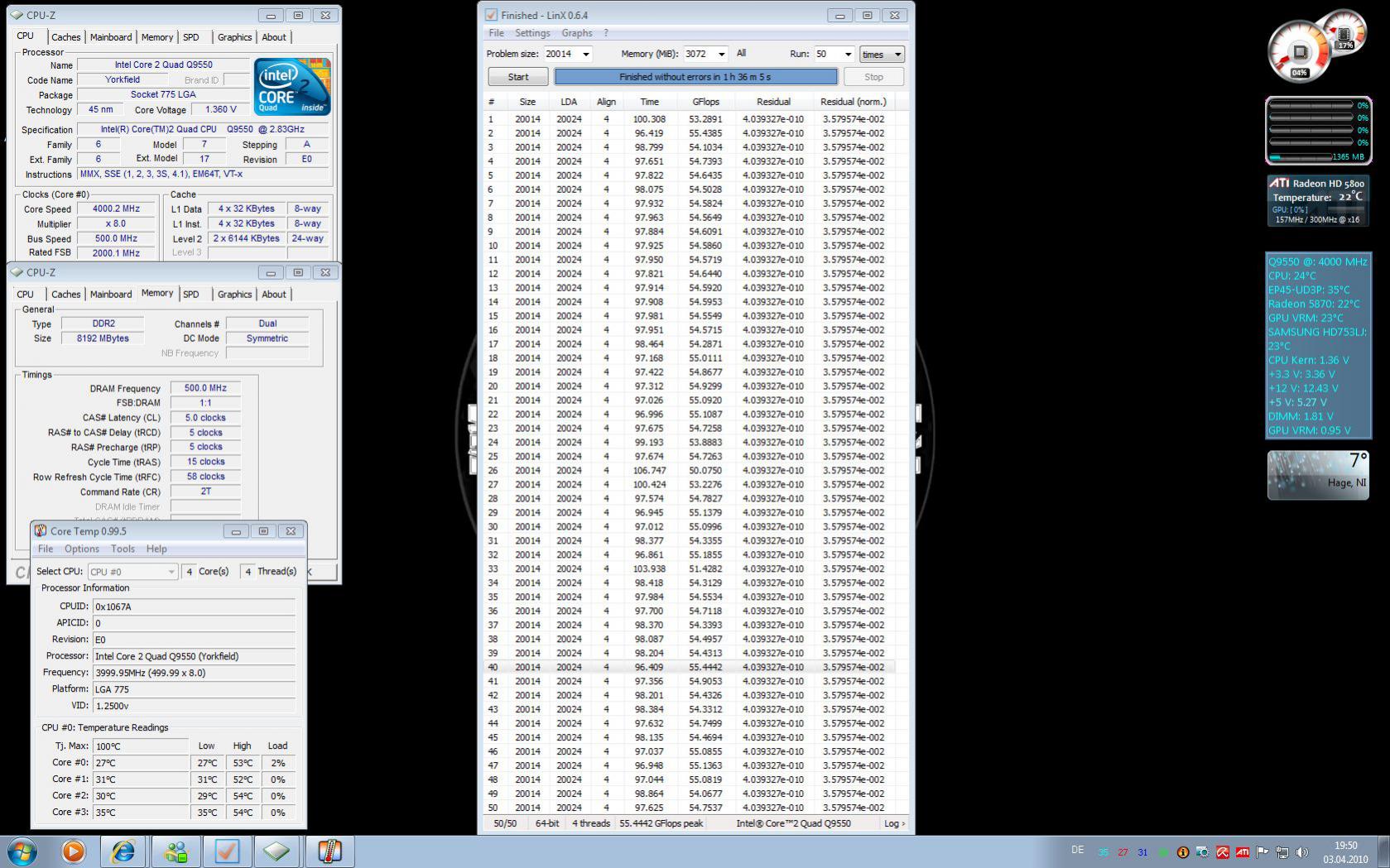Switch to the Graphics tab in the top CPU-Z window
This screenshot has width=1390, height=868.
(x=235, y=37)
